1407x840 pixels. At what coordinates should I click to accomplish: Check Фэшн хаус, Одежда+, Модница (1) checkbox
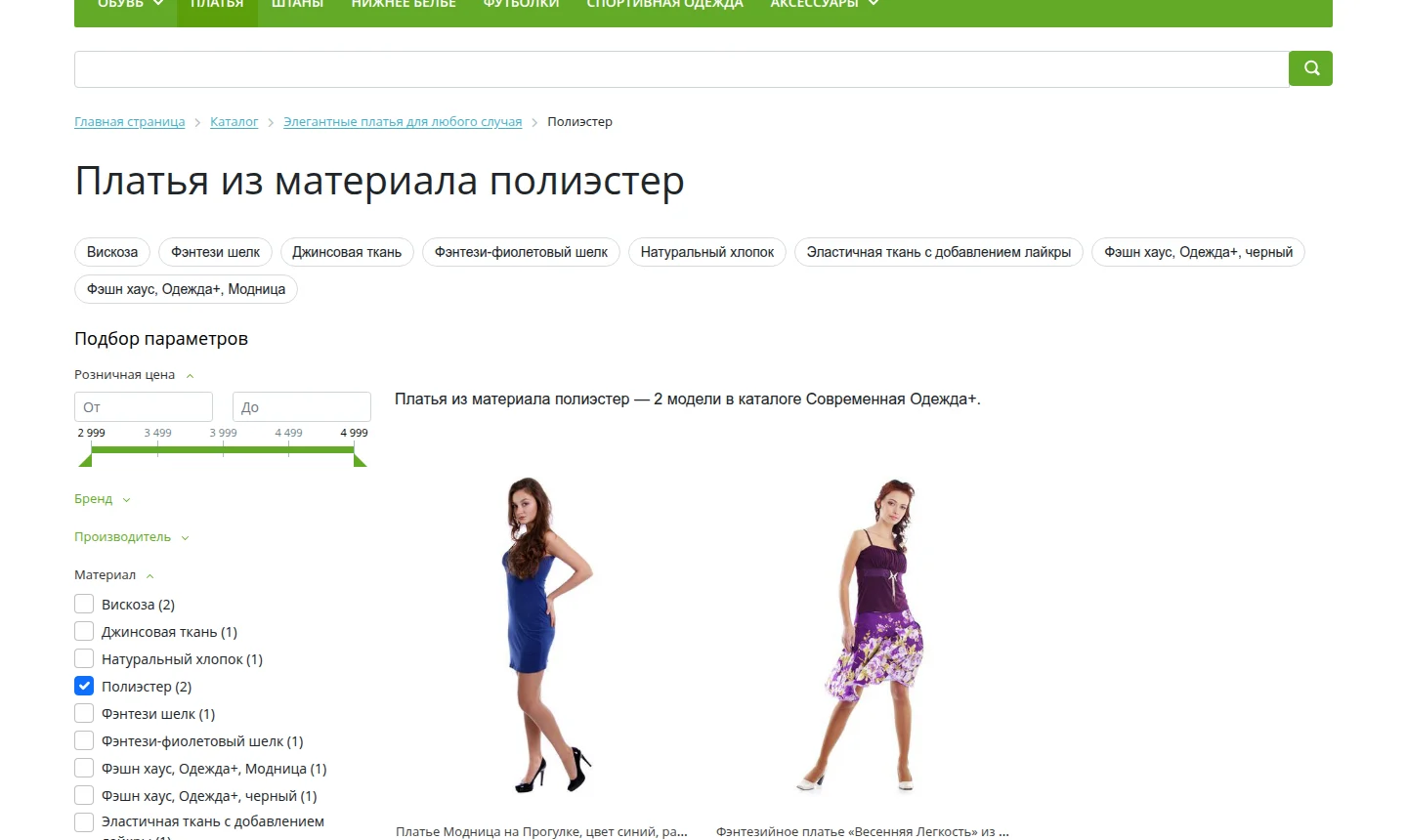tap(84, 769)
